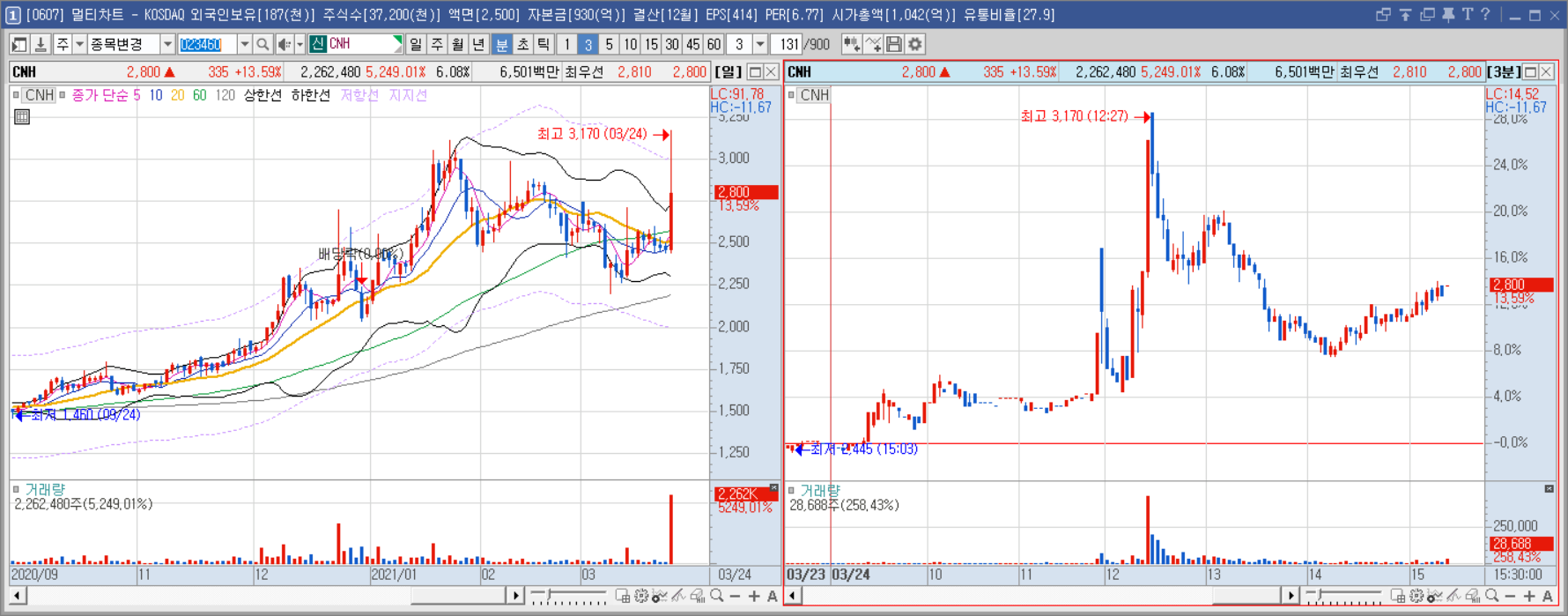Select the 15-minute interval button

[x=651, y=44]
